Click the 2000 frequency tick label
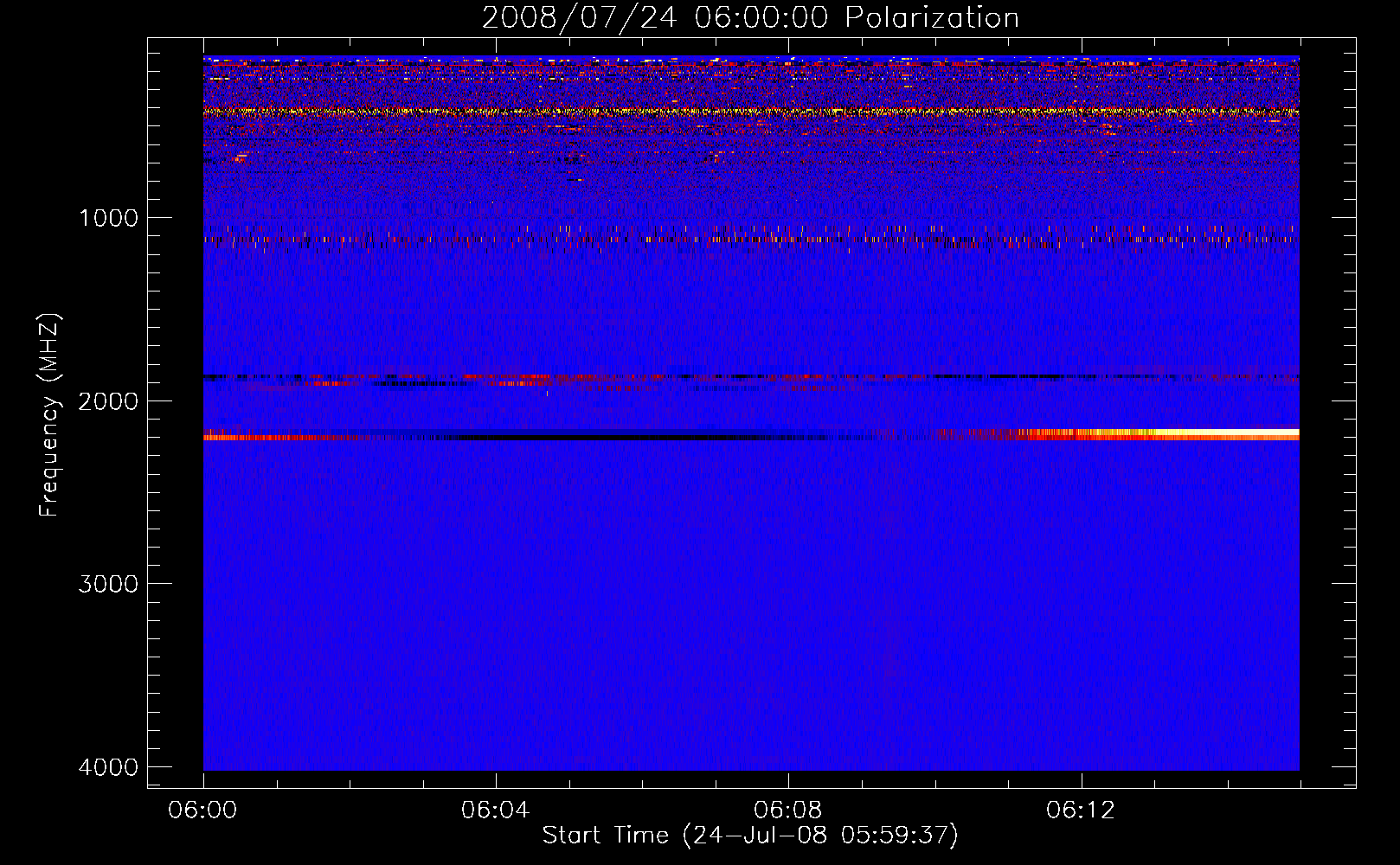Screen dimensions: 1400x865 [x=108, y=401]
